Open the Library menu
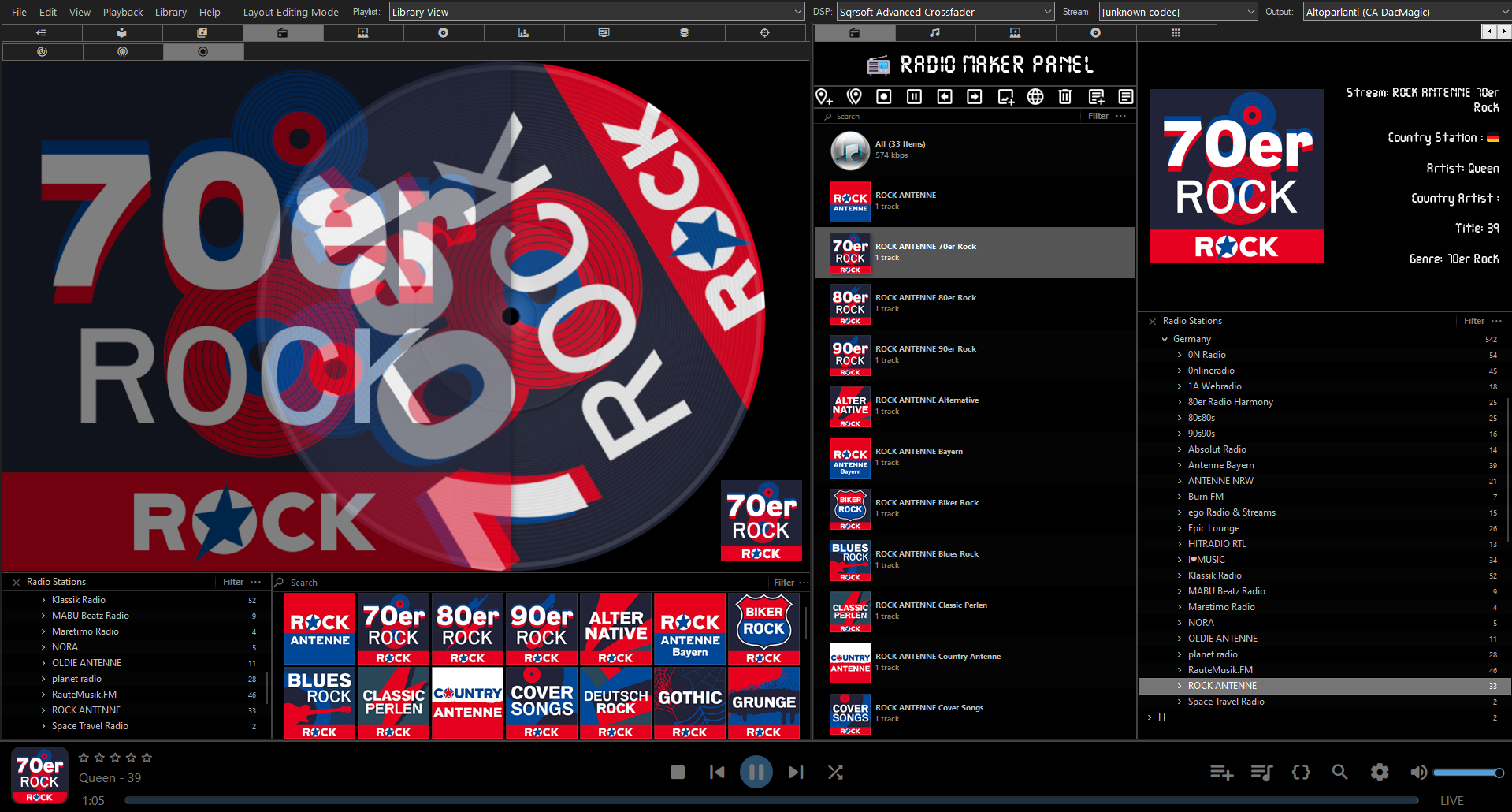Screen dimensions: 1512x812 [170, 12]
